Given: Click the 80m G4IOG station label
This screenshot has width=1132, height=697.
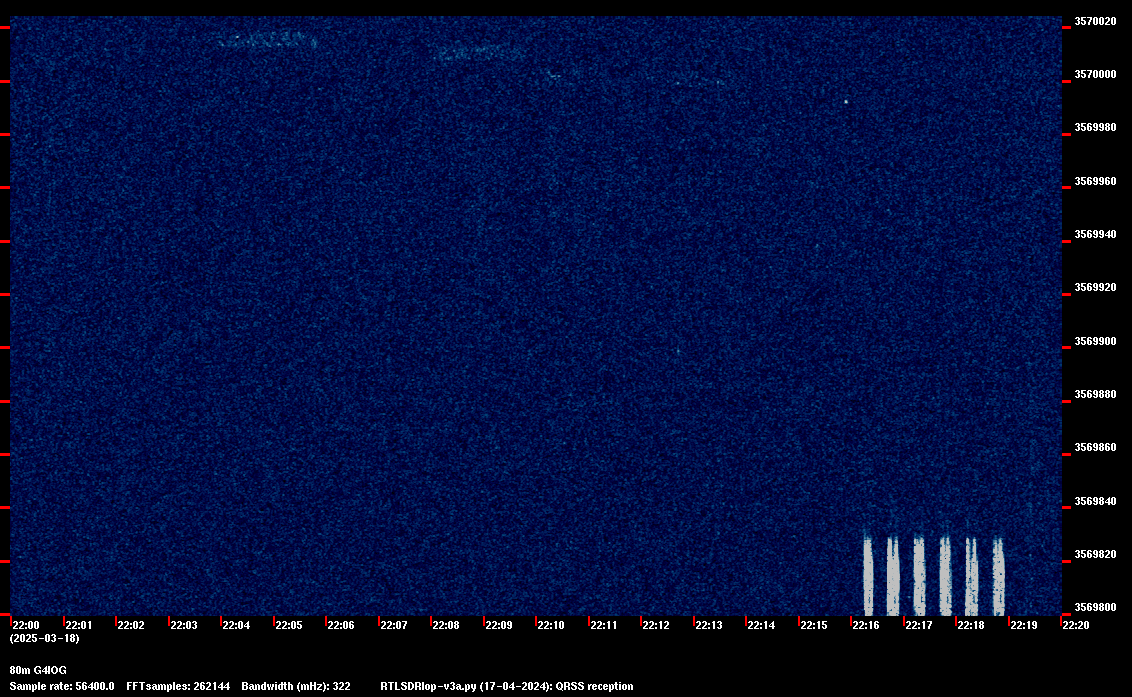Looking at the screenshot, I should pos(38,670).
